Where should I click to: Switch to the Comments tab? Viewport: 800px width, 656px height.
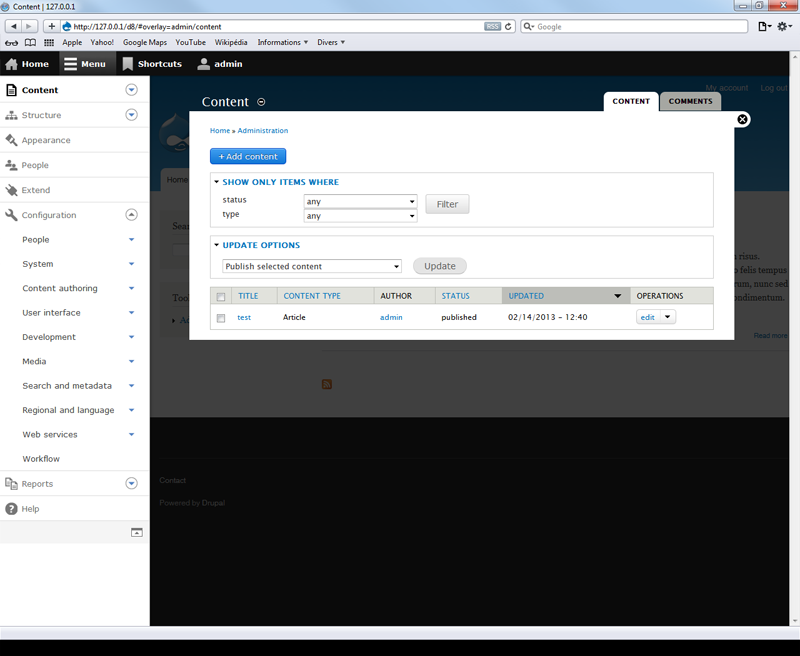(690, 101)
